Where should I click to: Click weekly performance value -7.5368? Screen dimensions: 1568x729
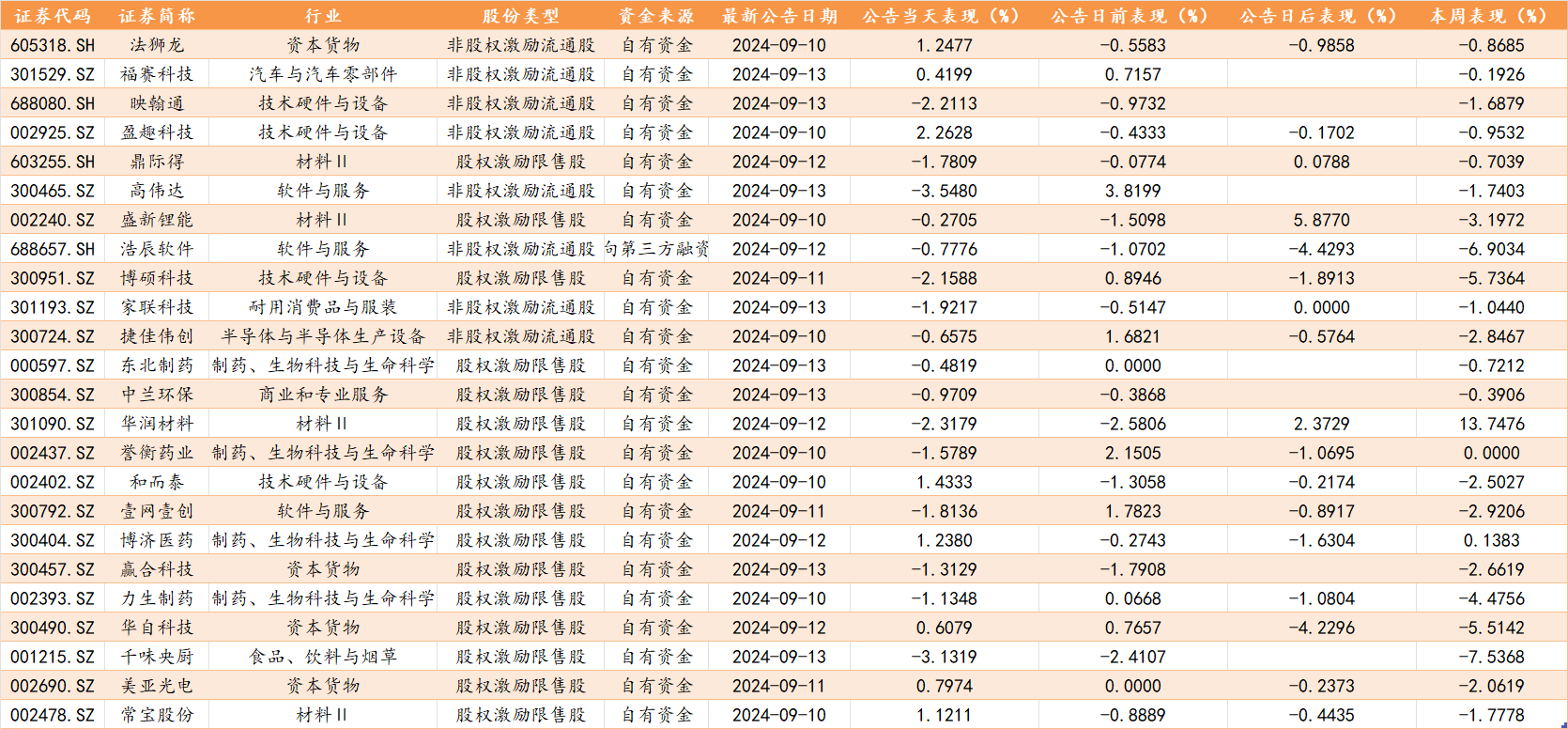point(1492,657)
